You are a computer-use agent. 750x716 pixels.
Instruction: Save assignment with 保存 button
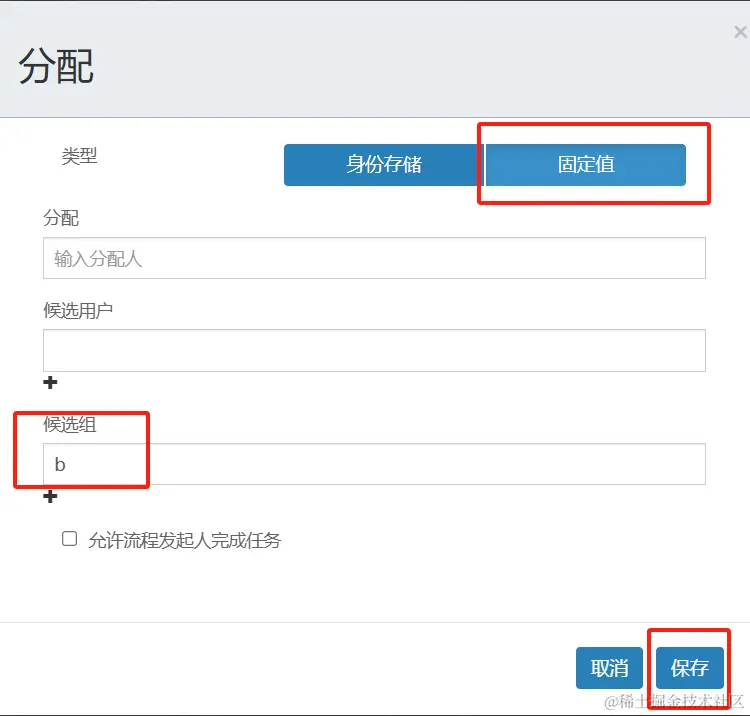[x=690, y=668]
